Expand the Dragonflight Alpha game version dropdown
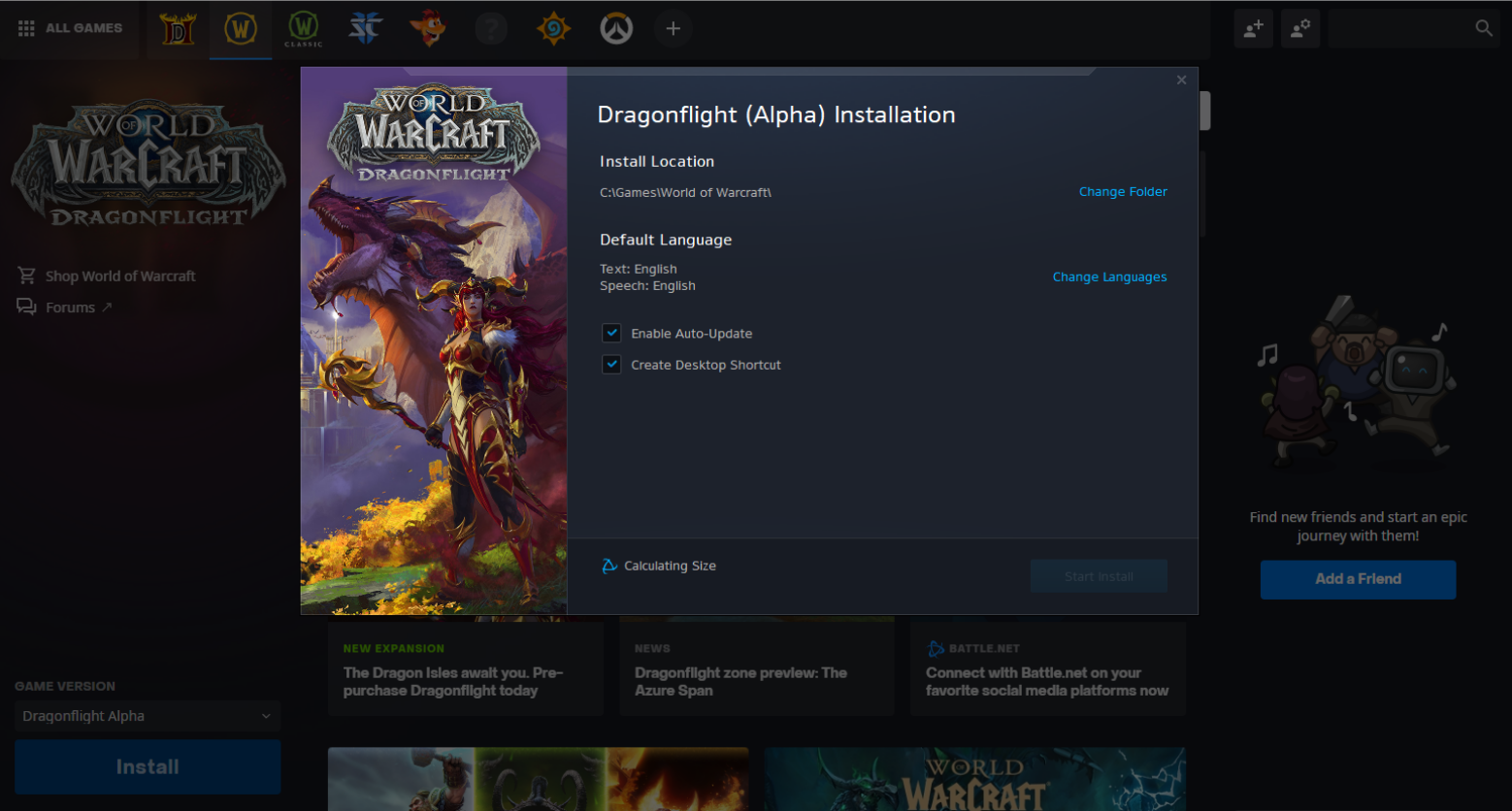 (x=148, y=716)
